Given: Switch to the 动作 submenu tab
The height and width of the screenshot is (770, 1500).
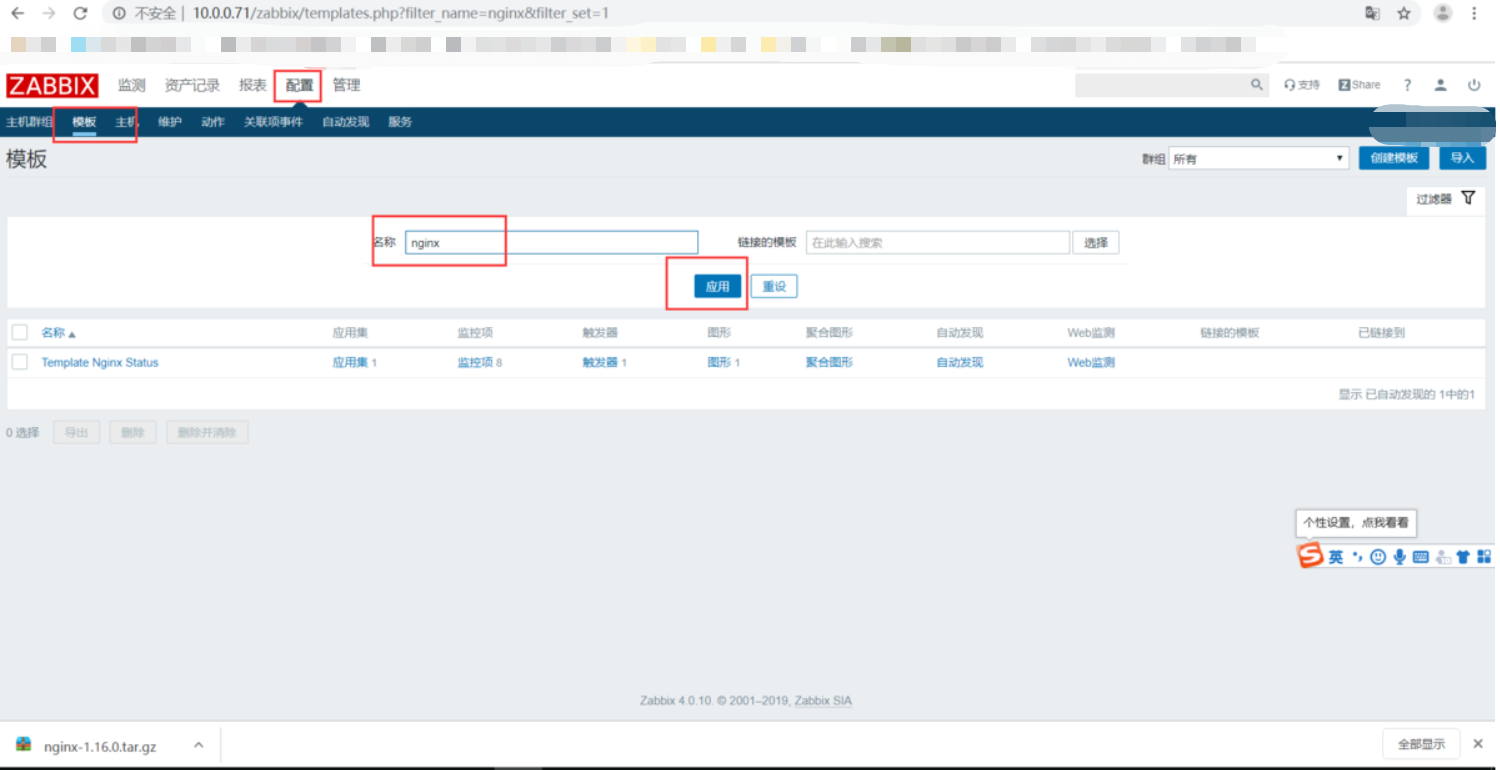Looking at the screenshot, I should coord(213,122).
